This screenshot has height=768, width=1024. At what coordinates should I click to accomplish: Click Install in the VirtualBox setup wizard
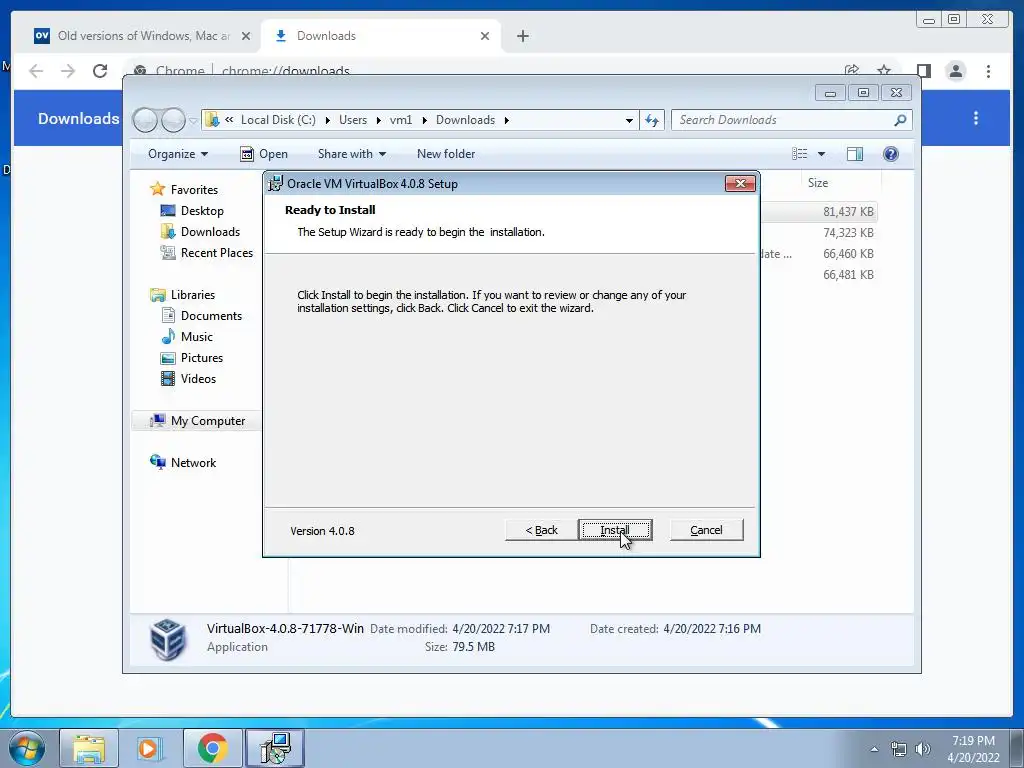click(615, 530)
